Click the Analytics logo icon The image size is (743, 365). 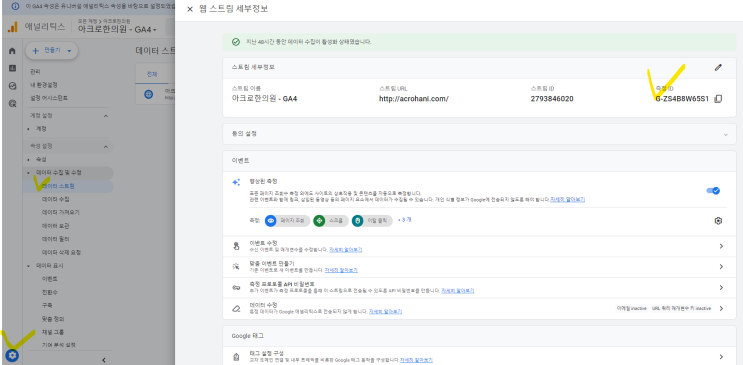pyautogui.click(x=12, y=27)
